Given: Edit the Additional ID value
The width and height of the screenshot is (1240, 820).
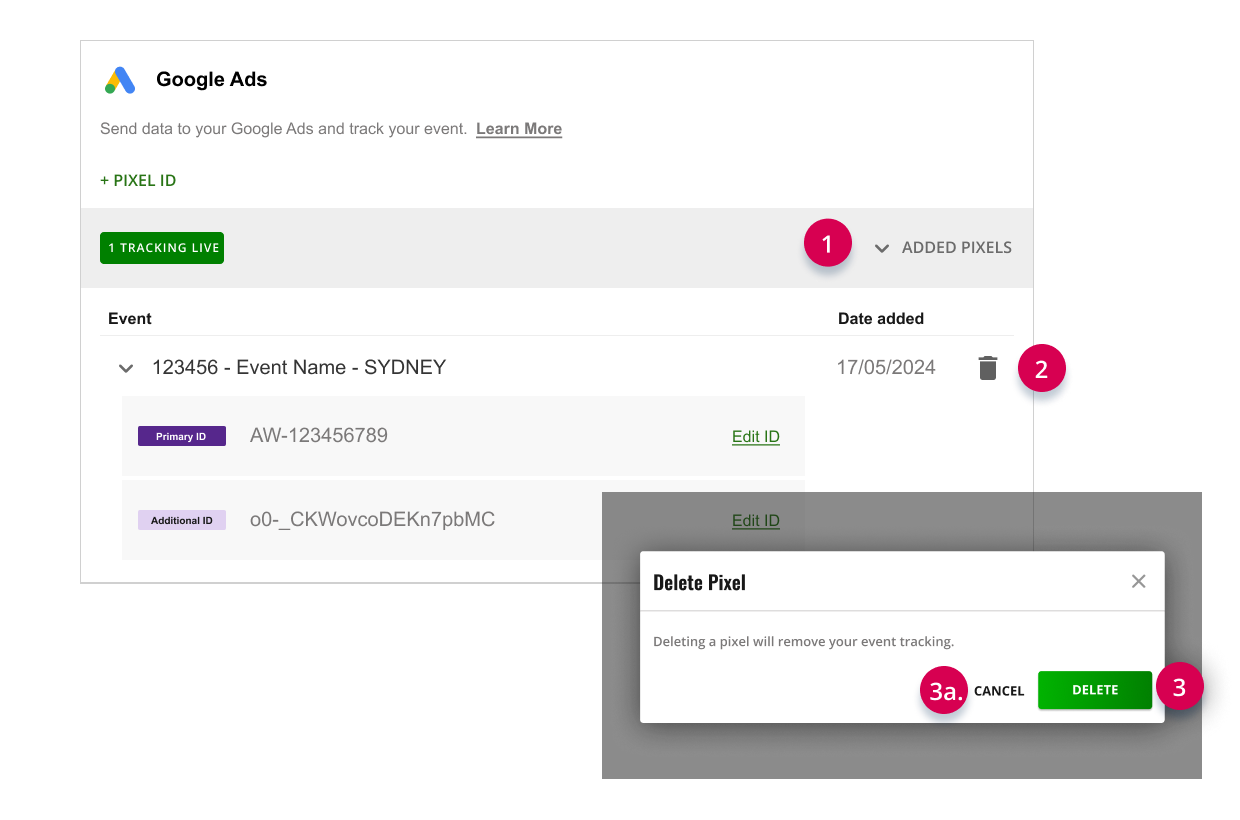Looking at the screenshot, I should click(756, 520).
